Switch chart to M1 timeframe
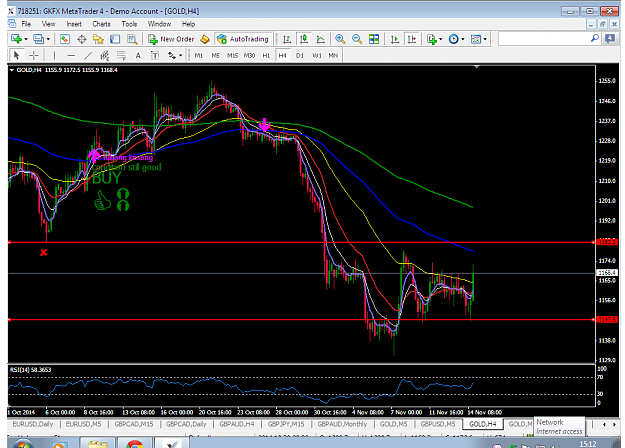Screen dimensions: 625x448 click(x=199, y=55)
